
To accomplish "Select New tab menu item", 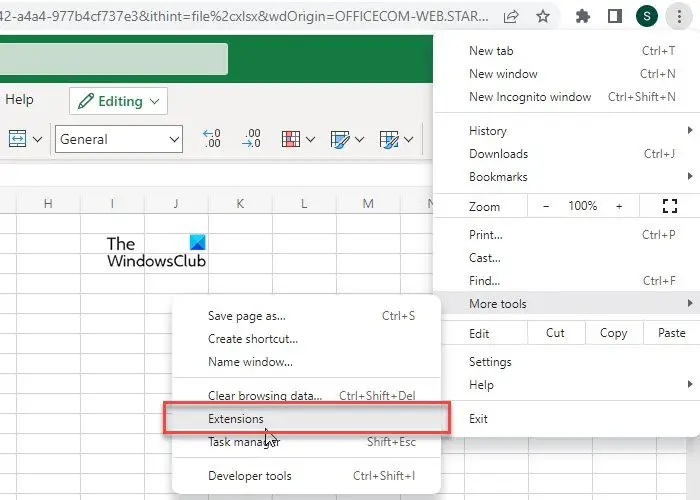I will tap(567, 51).
